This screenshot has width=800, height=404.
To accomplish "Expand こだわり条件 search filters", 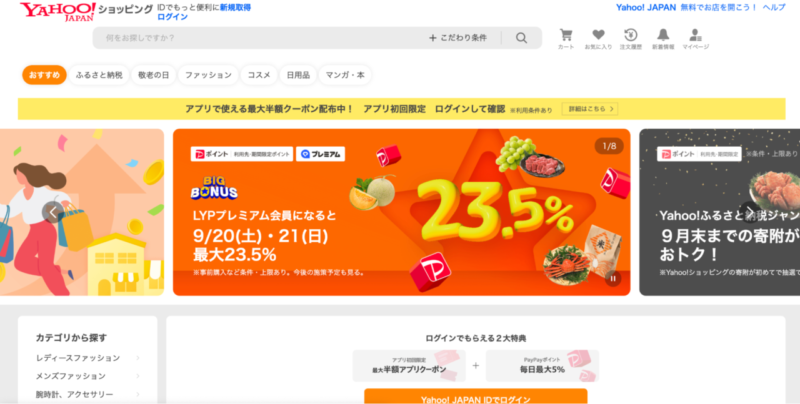I will [458, 38].
